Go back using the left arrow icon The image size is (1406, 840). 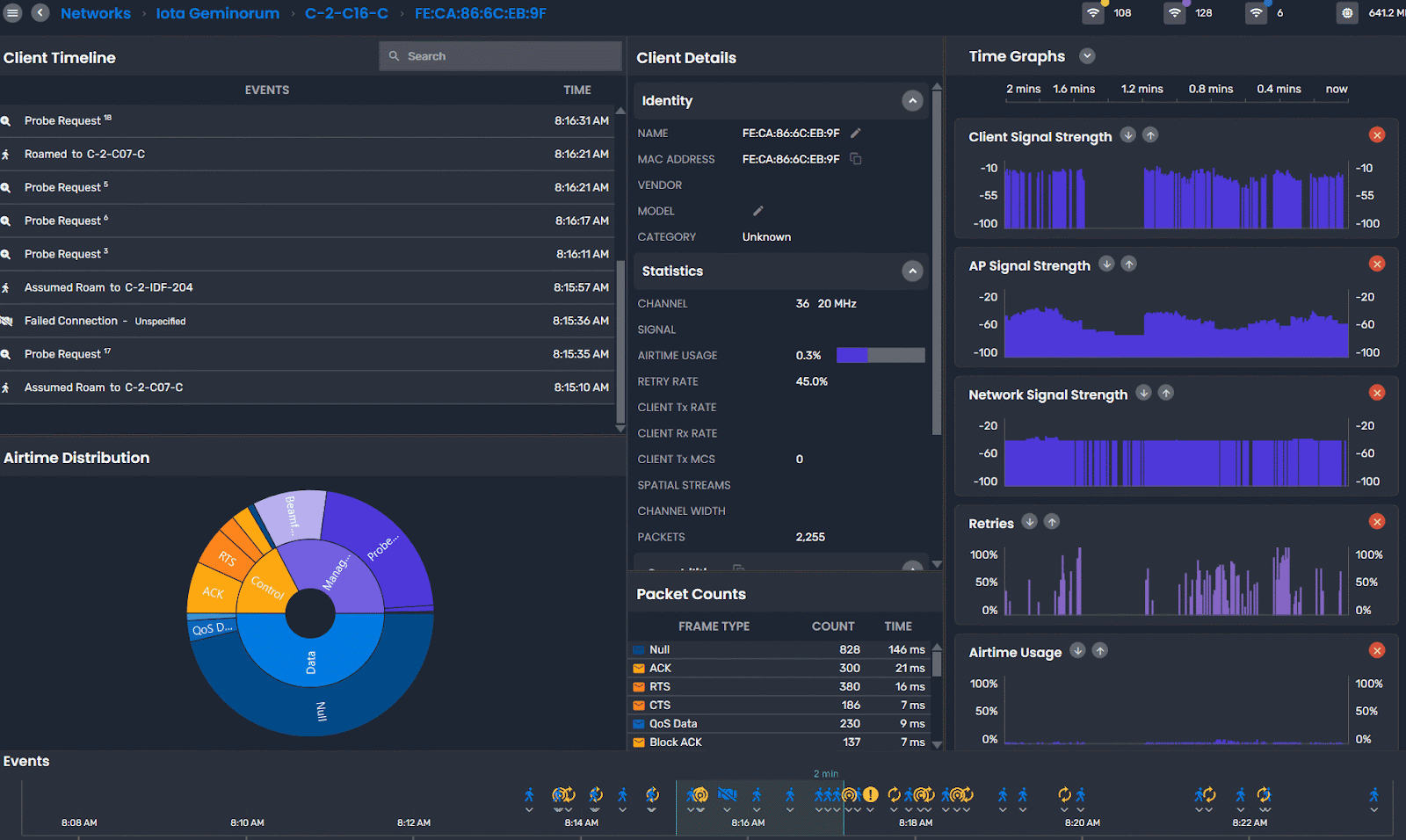(40, 13)
